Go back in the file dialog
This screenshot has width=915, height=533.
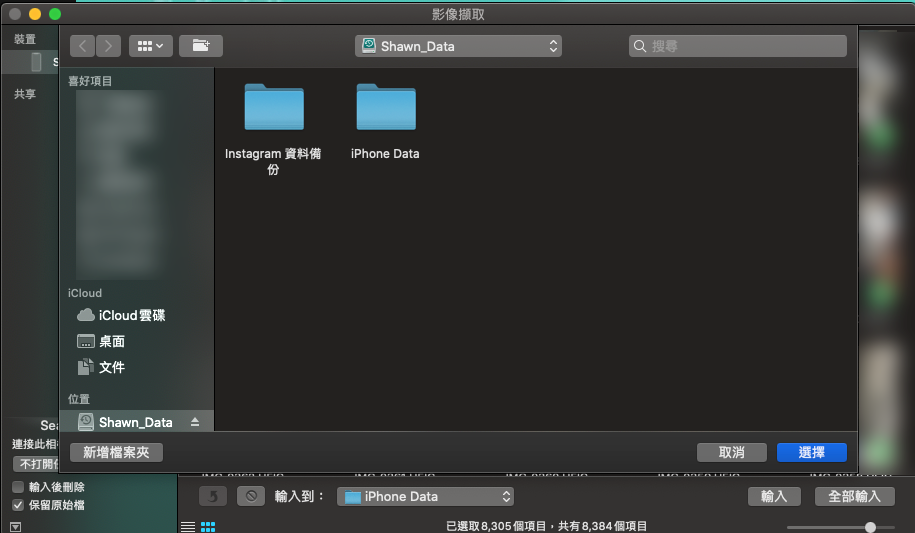pos(83,46)
